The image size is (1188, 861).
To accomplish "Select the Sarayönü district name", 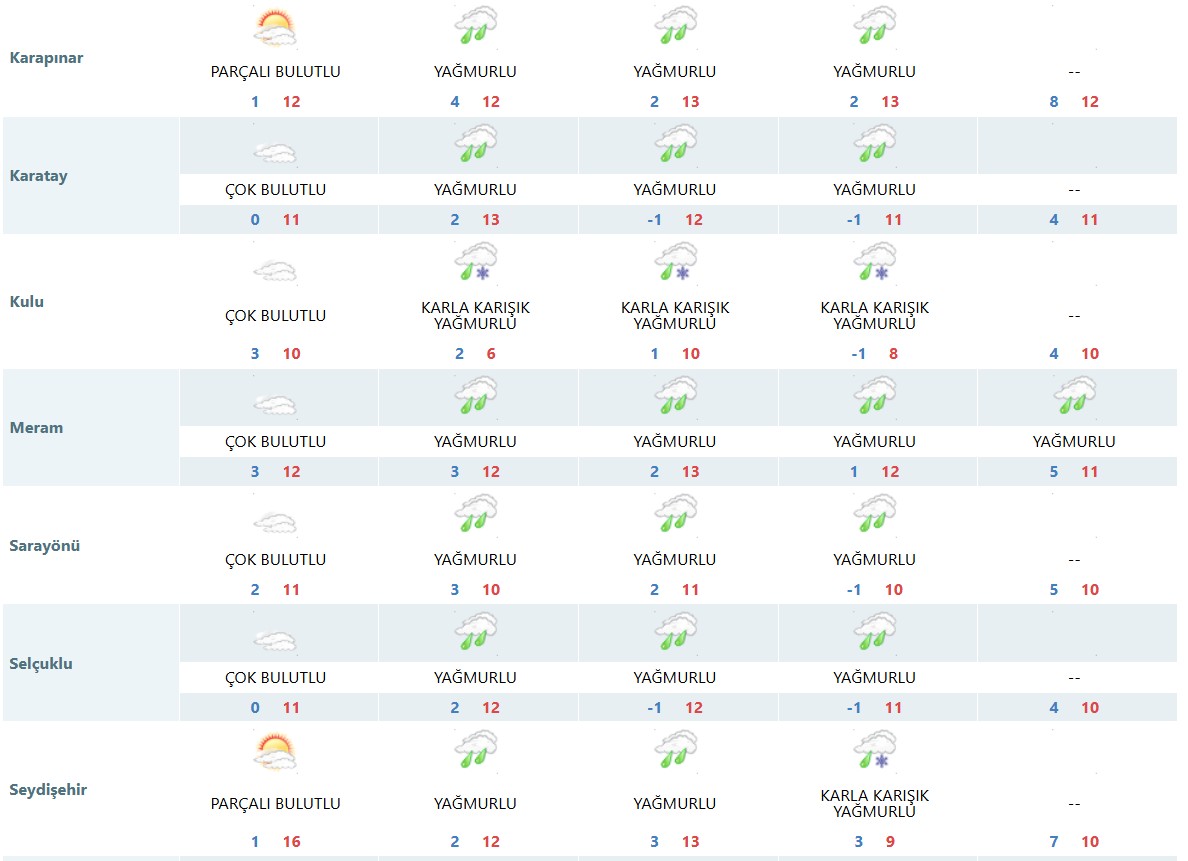I will 44,546.
